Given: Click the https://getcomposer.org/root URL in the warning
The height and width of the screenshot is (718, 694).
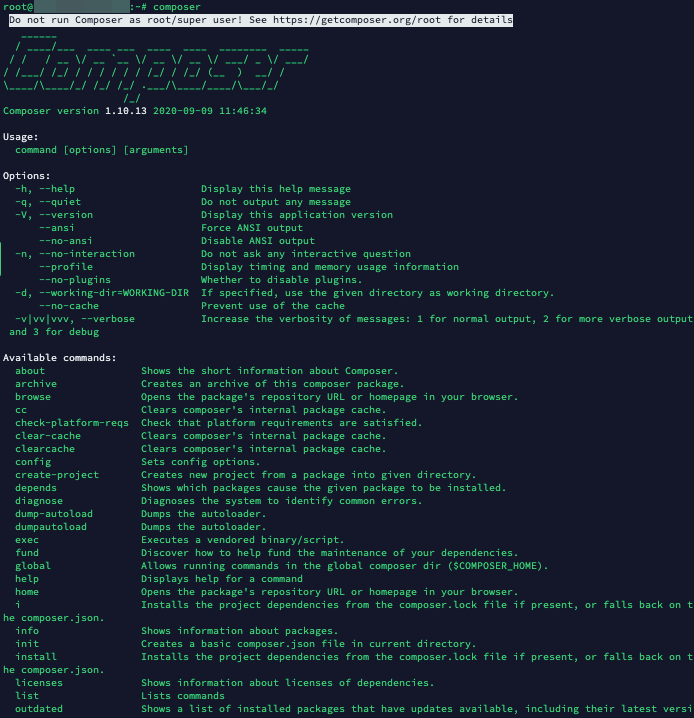Looking at the screenshot, I should [x=357, y=20].
